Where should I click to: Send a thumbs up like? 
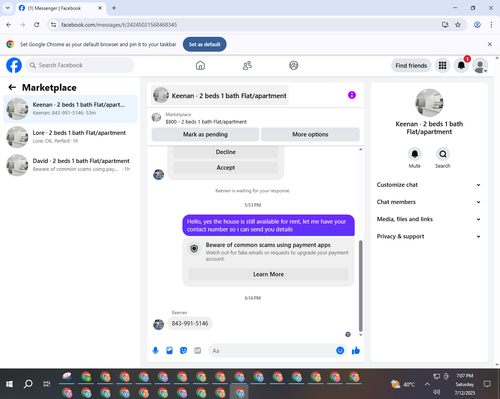click(356, 350)
